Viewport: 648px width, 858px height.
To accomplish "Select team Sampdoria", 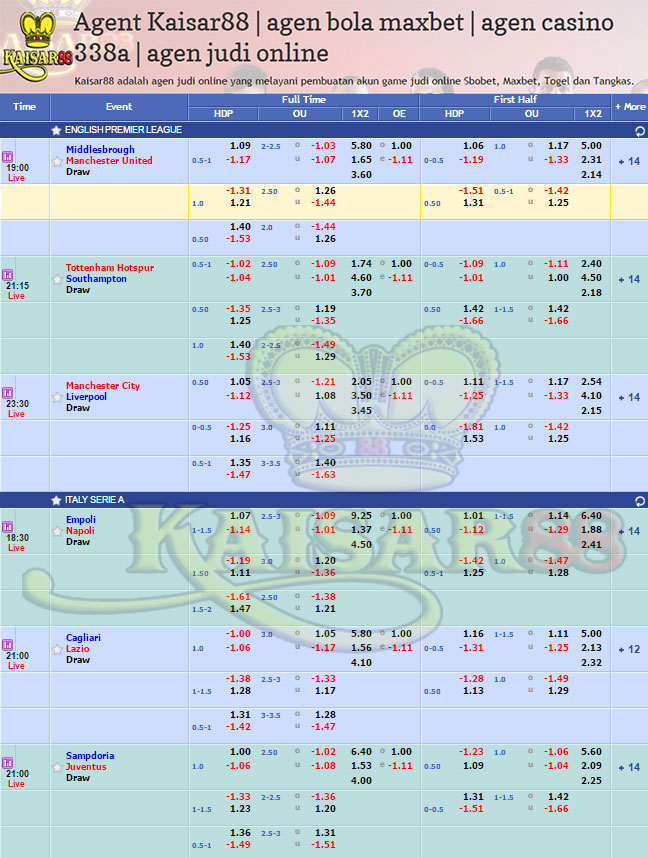I will [90, 756].
